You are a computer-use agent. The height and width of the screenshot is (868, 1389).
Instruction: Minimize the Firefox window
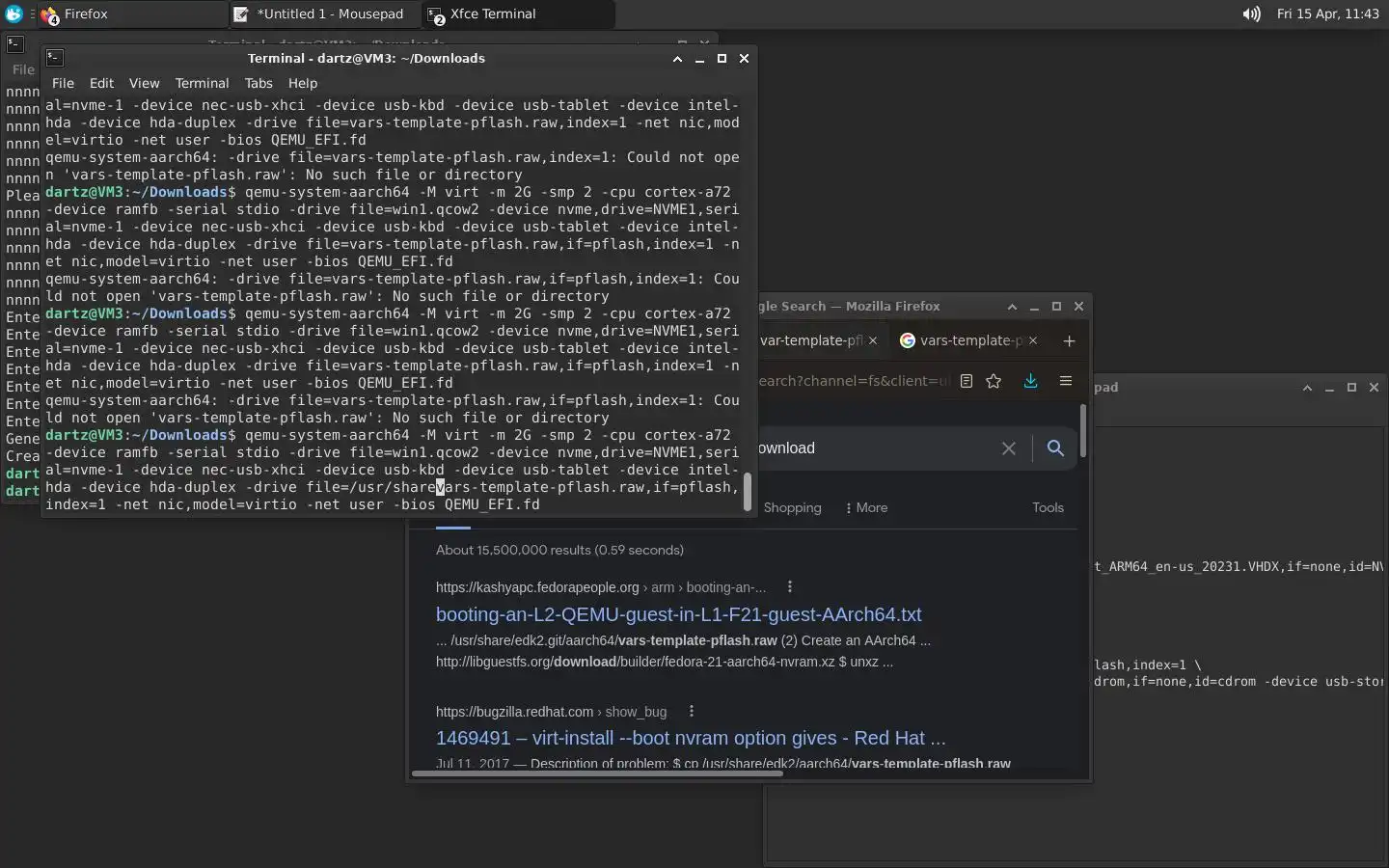[1034, 306]
